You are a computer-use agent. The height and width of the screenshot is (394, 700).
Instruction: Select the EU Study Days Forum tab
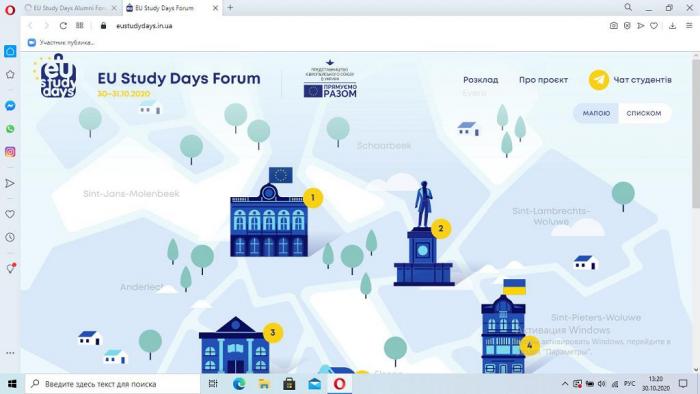[x=165, y=8]
